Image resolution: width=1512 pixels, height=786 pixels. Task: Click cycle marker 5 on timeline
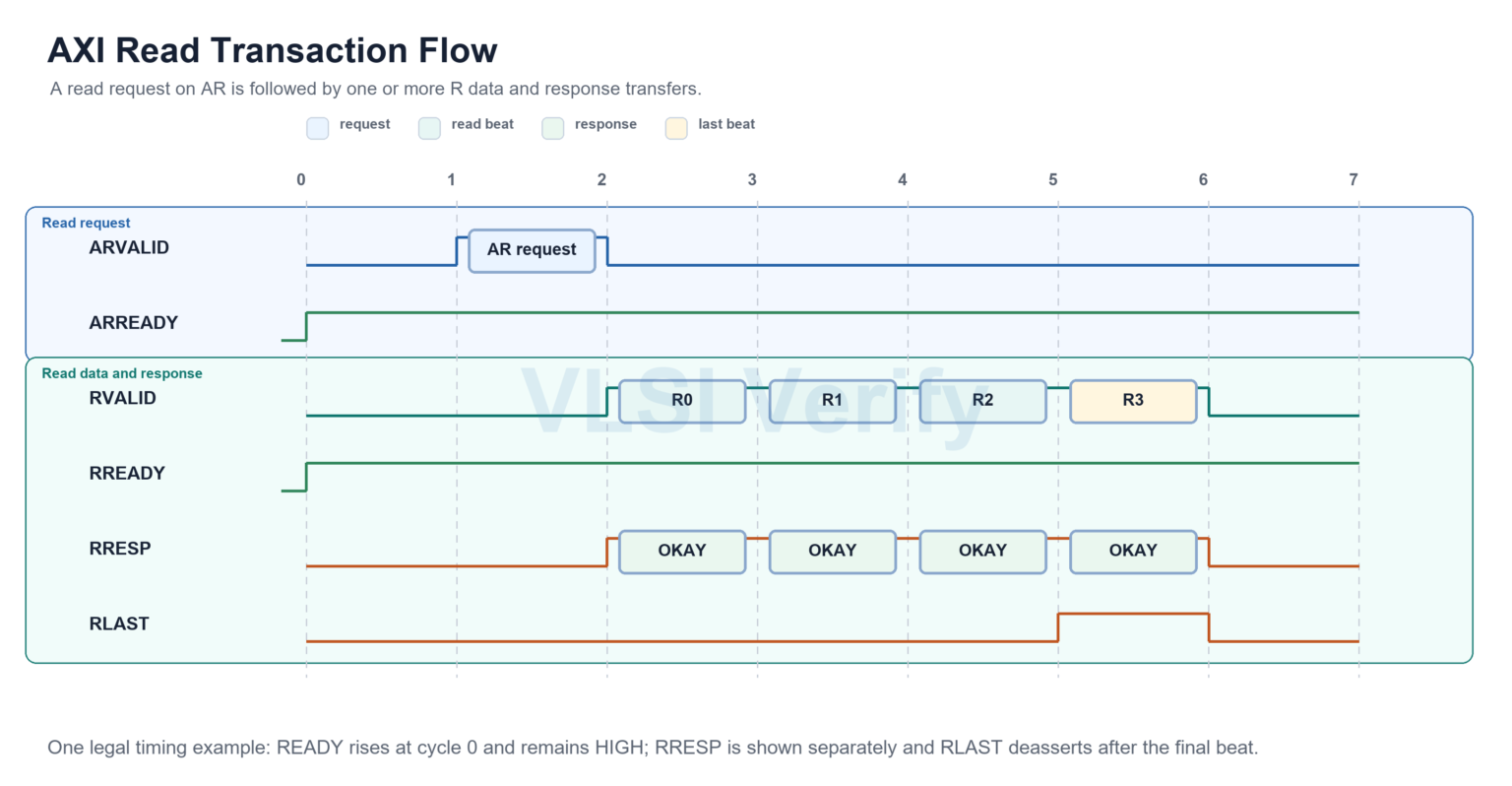[x=1053, y=179]
